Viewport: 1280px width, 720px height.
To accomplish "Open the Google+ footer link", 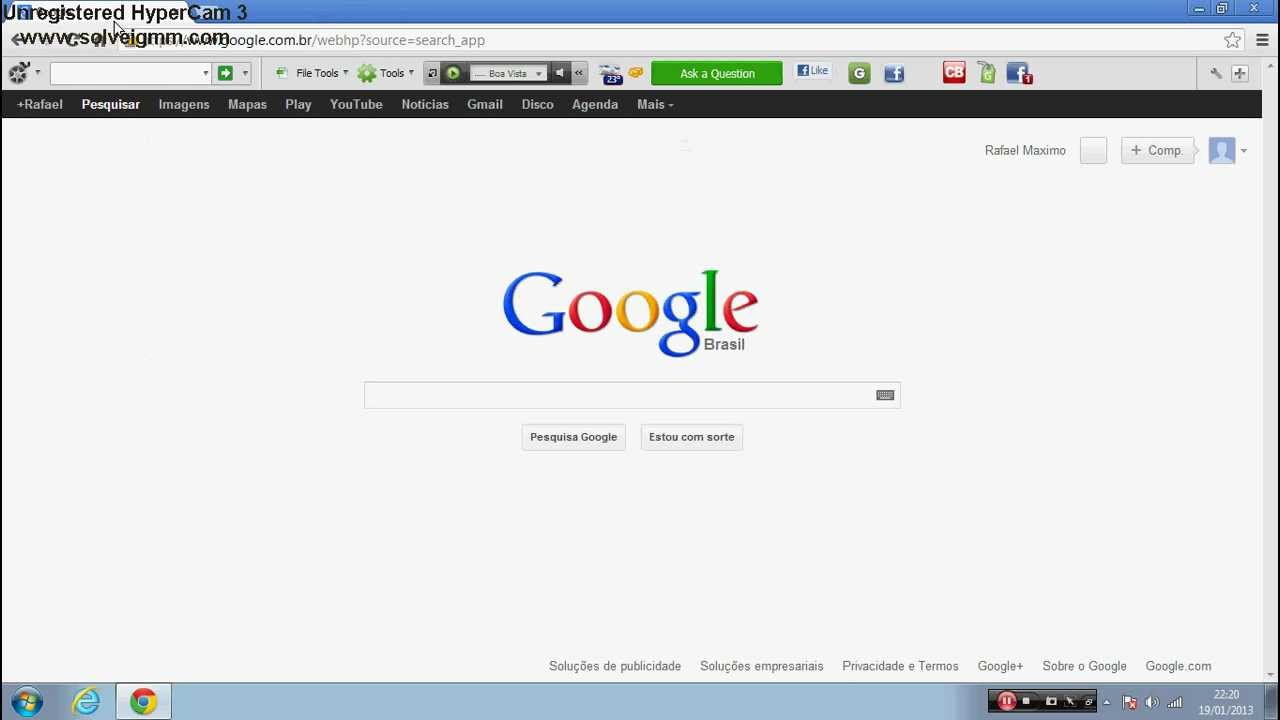I will click(x=1000, y=666).
